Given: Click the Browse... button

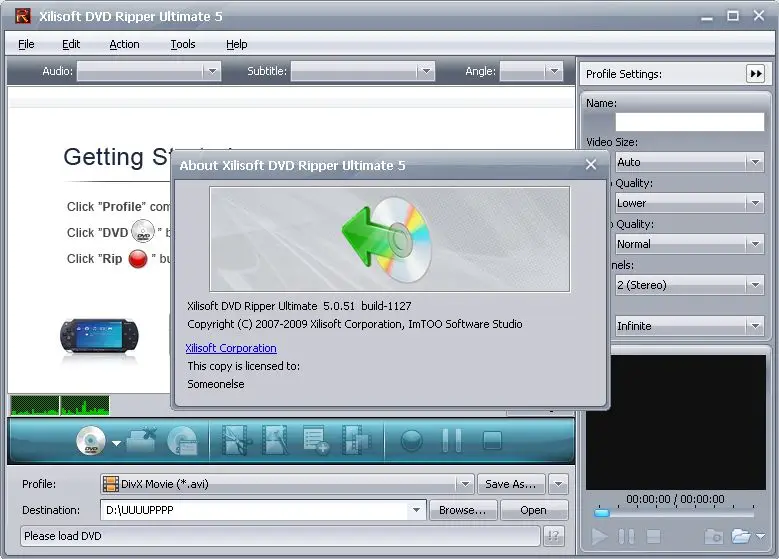Looking at the screenshot, I should tap(463, 510).
